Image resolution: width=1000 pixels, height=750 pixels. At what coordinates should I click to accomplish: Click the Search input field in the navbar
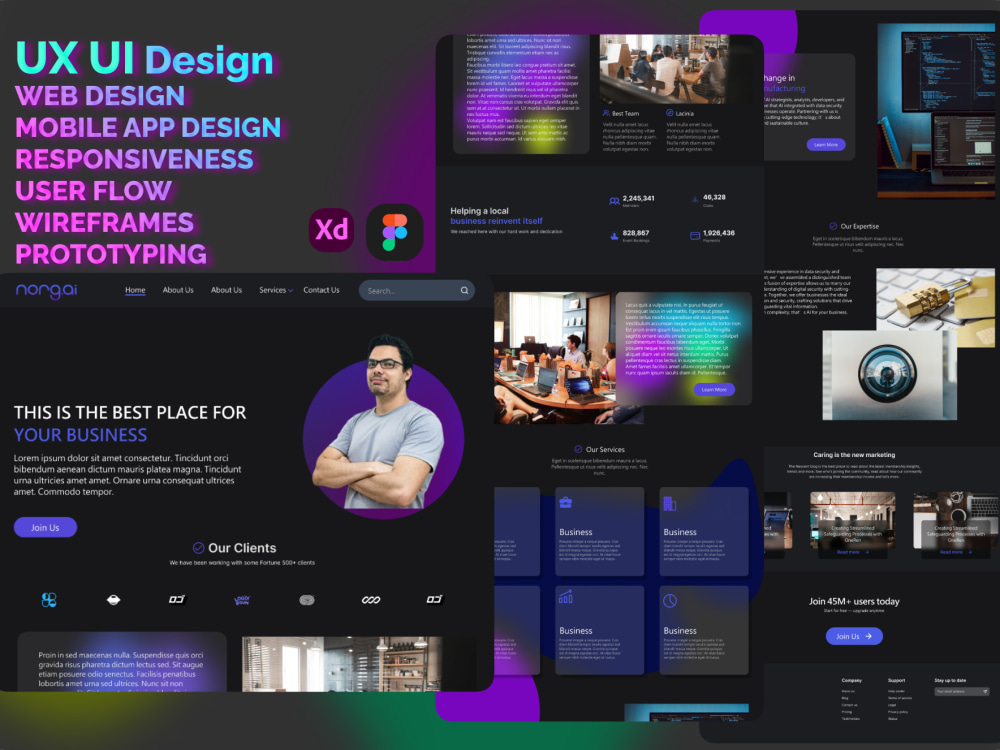[x=417, y=290]
